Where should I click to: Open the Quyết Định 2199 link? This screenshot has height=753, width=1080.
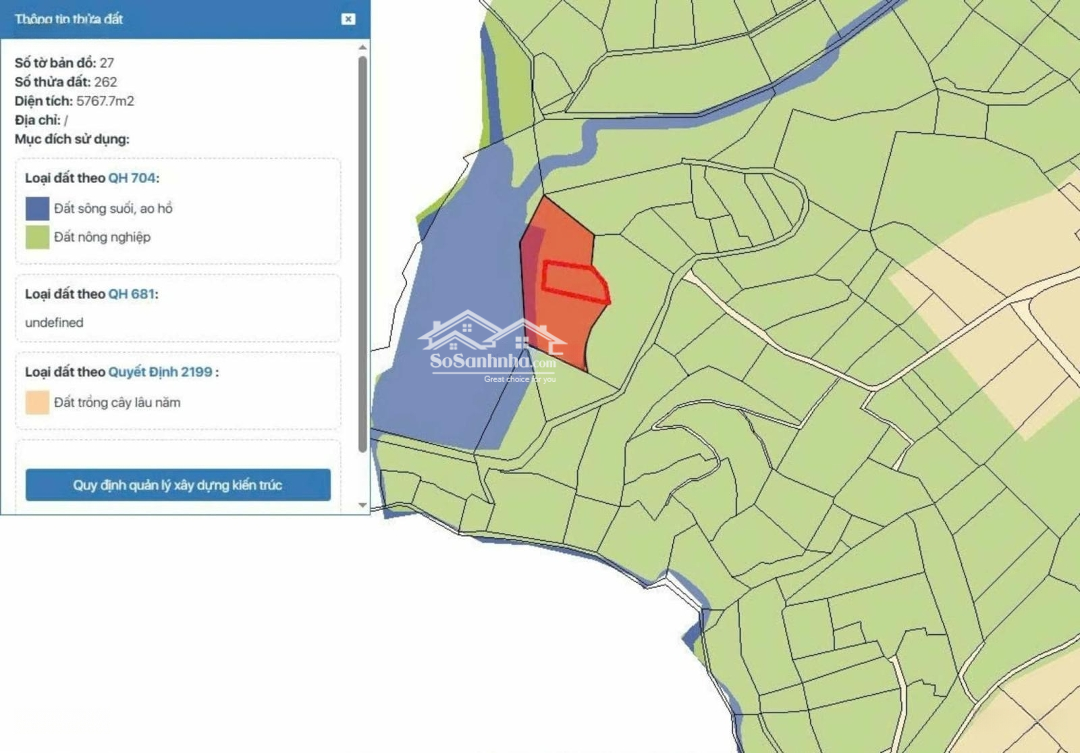tap(160, 372)
